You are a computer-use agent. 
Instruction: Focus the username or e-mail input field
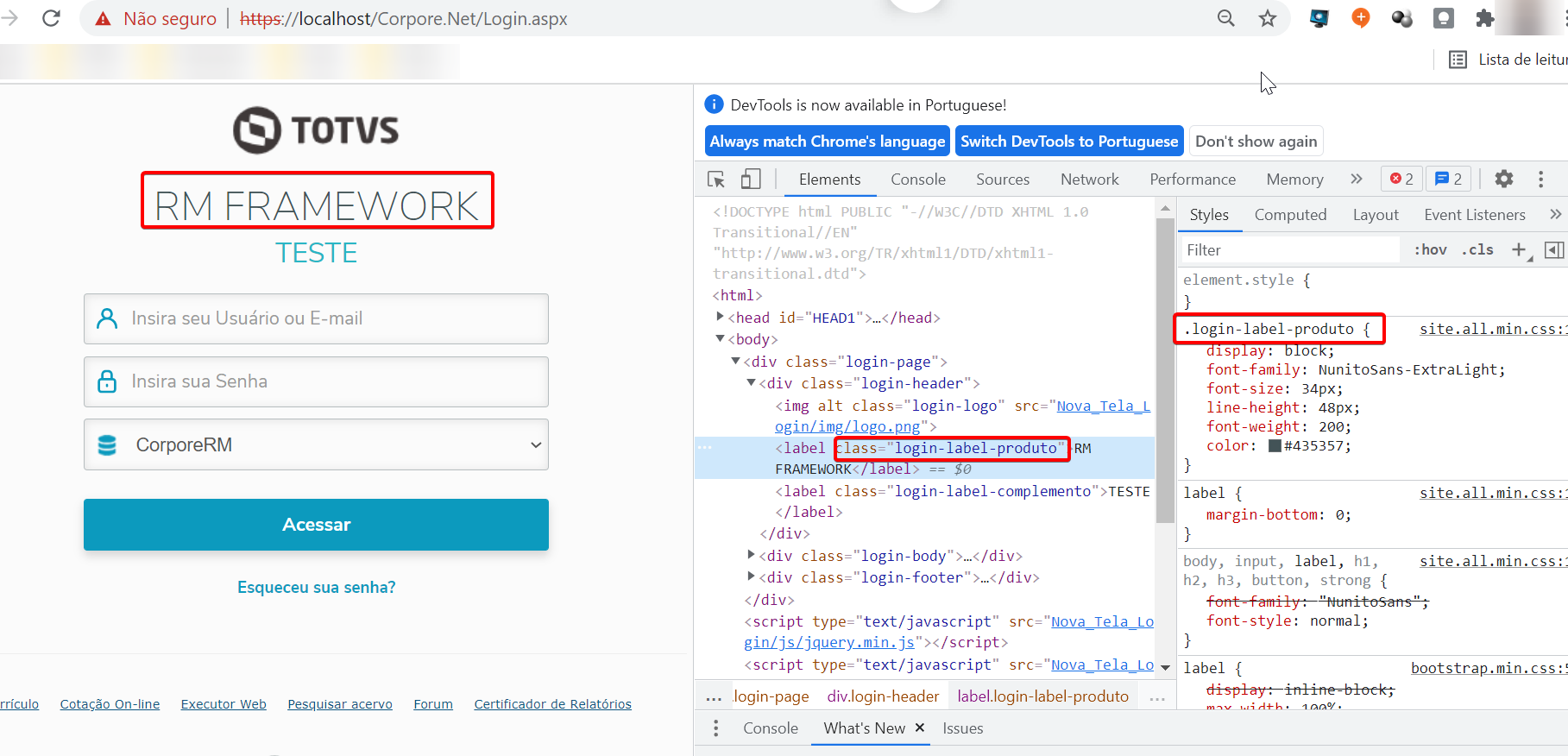point(316,318)
